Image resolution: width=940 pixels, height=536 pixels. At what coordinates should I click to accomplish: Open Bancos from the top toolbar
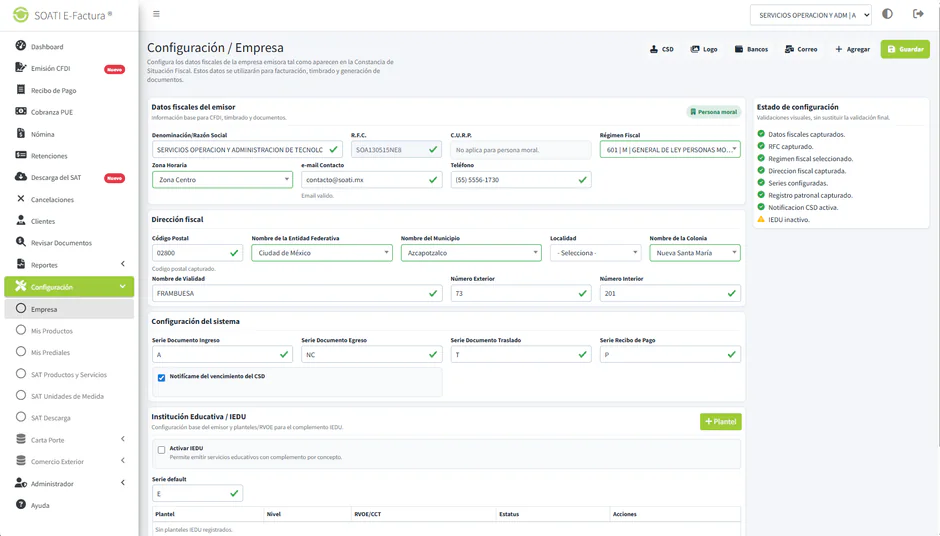tap(751, 49)
